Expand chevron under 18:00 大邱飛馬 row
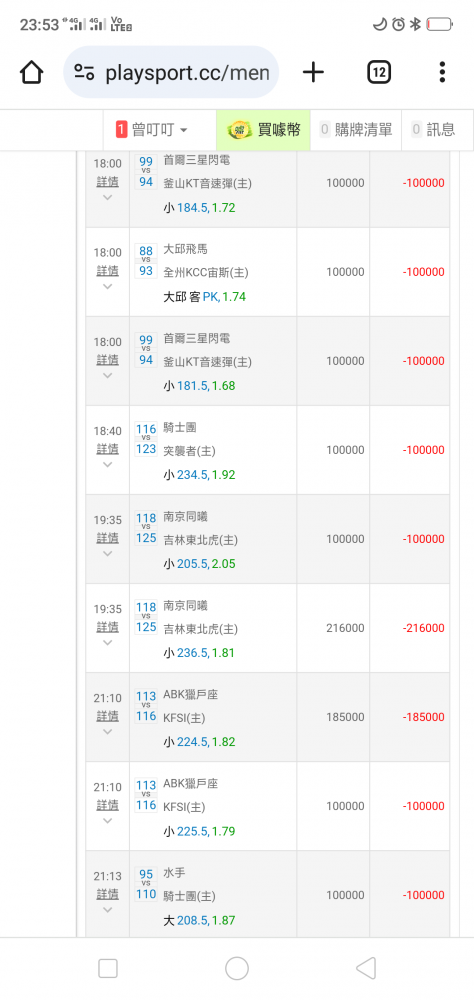Screen dimensions: 474x1000 click(107, 286)
